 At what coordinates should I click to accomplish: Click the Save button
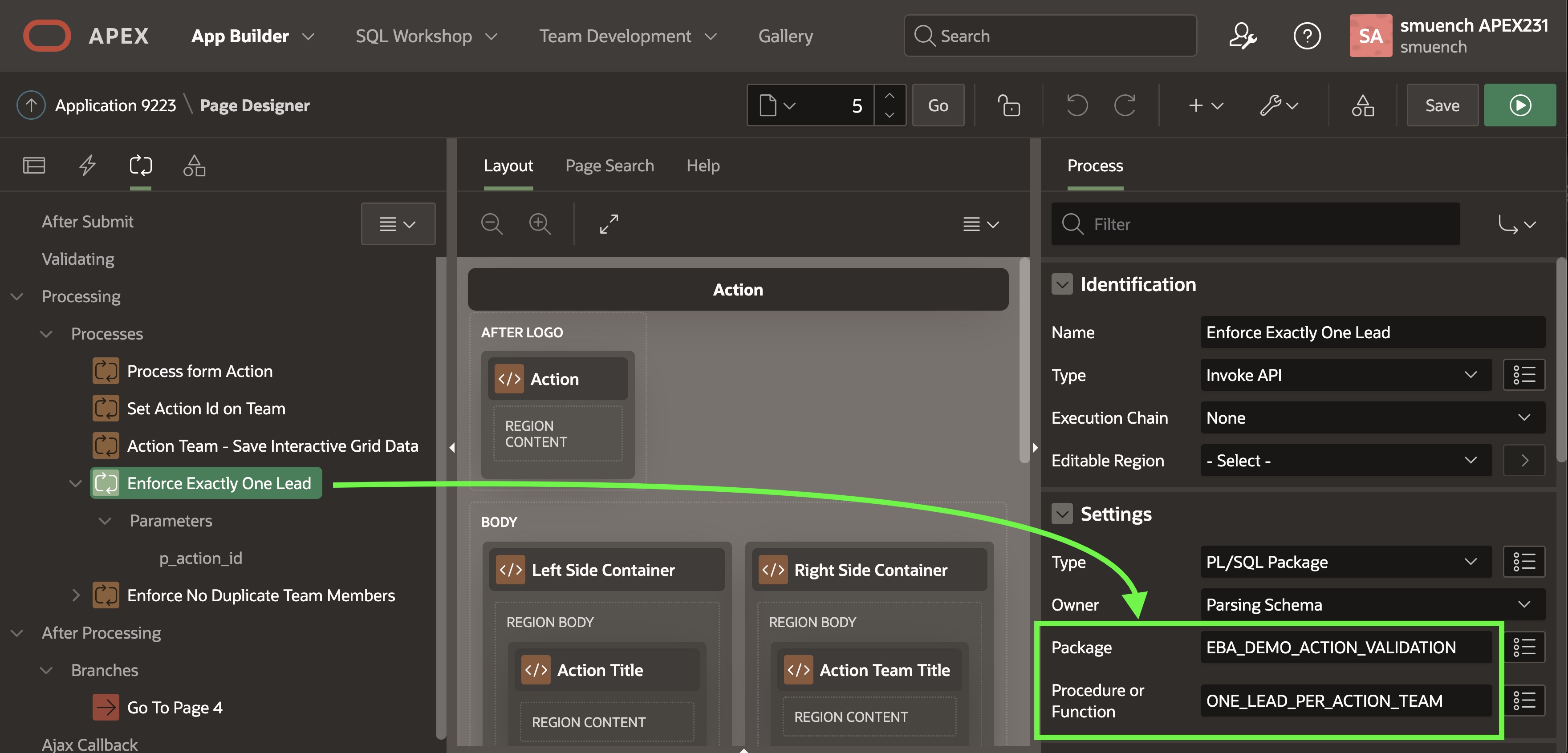click(x=1442, y=105)
